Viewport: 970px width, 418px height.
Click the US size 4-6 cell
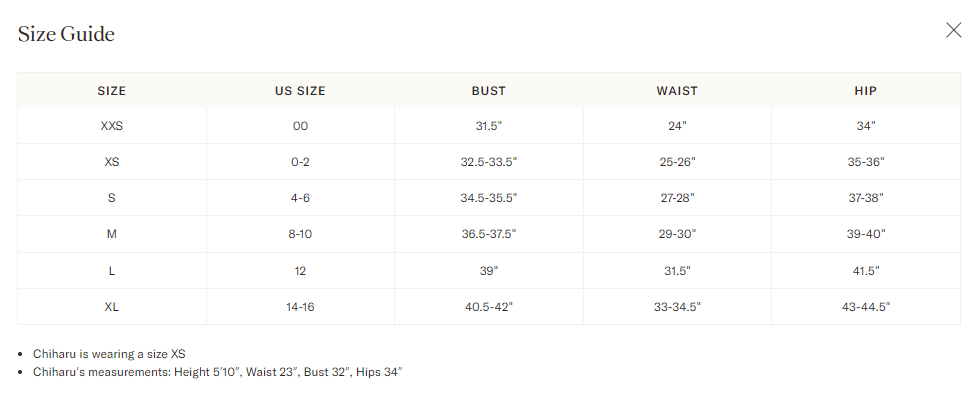click(x=300, y=198)
